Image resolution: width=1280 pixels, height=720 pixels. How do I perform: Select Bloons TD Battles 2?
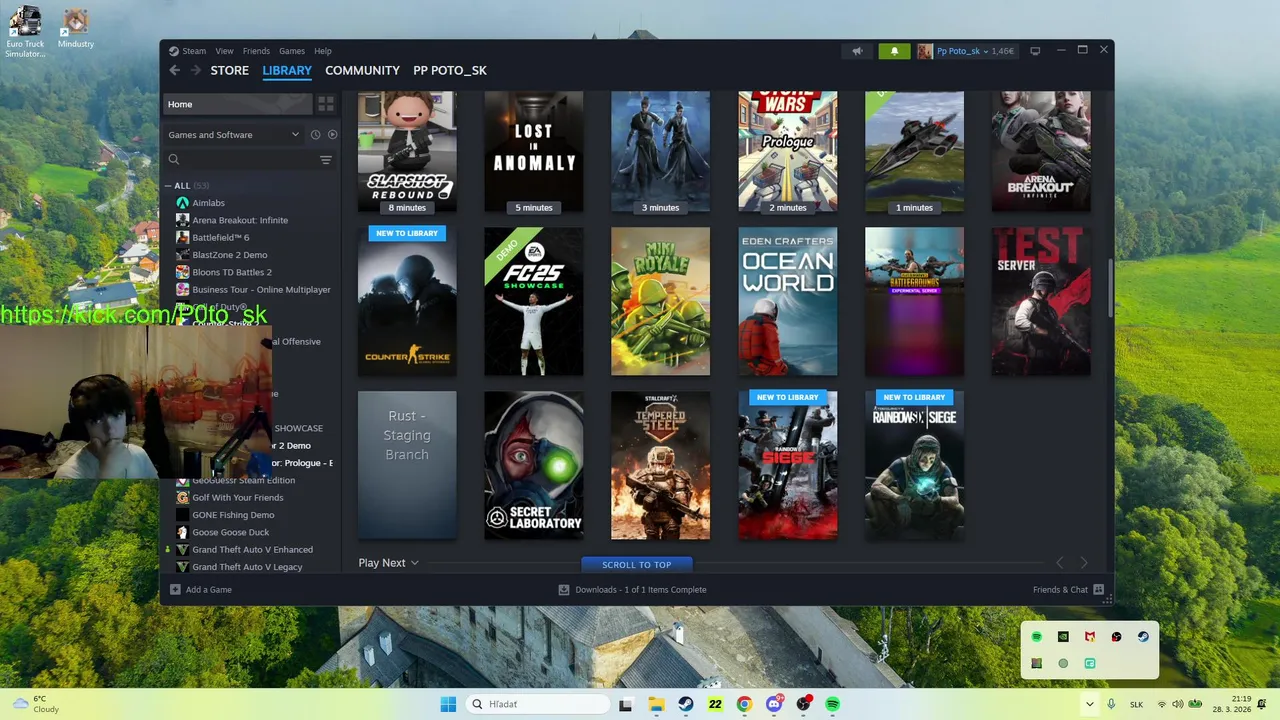coord(232,272)
